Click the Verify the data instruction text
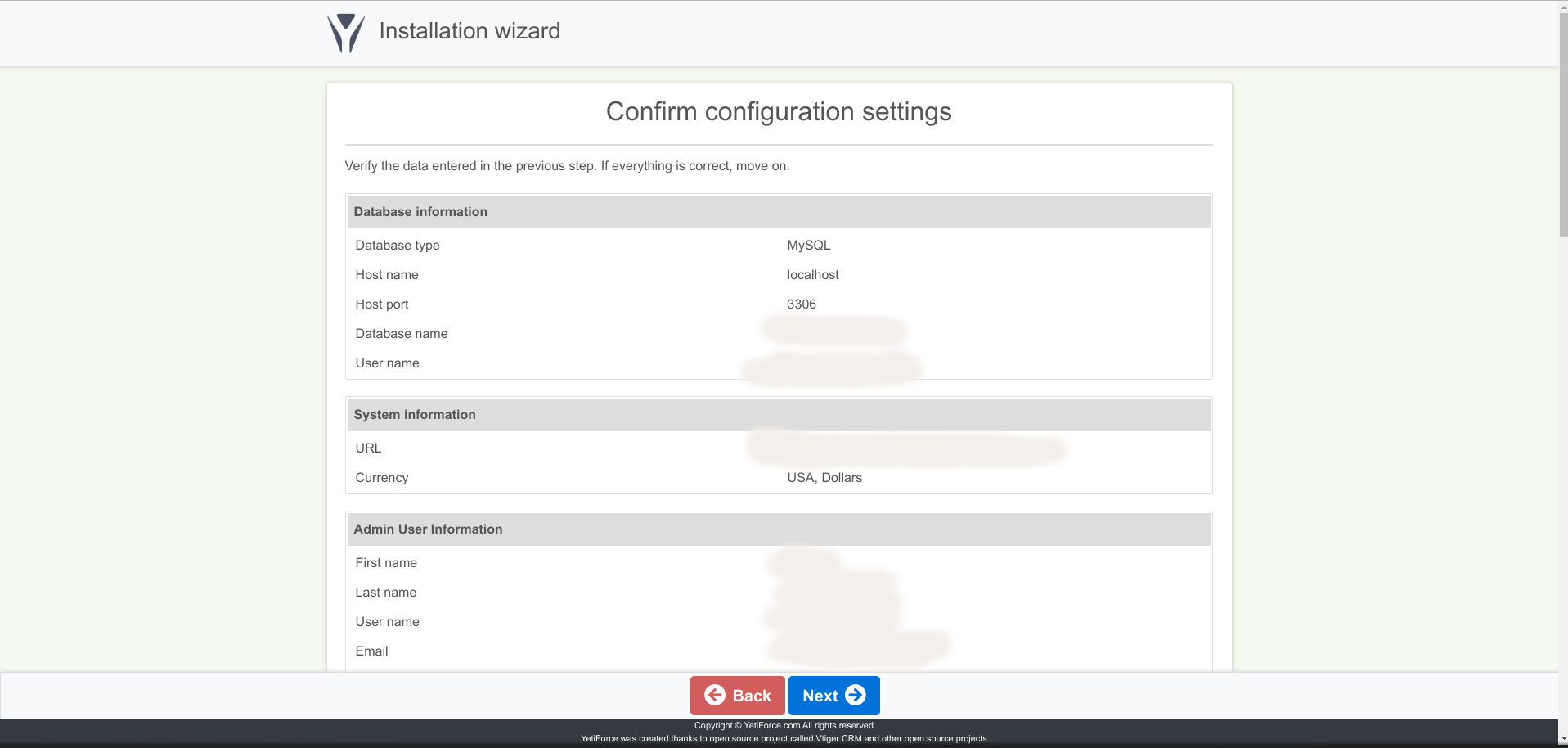Image resolution: width=1568 pixels, height=748 pixels. point(567,166)
